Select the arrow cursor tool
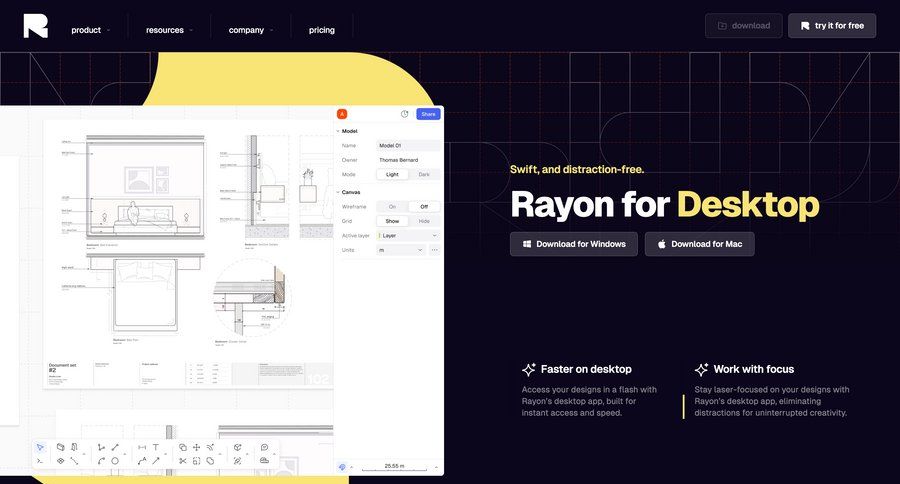 (x=40, y=447)
